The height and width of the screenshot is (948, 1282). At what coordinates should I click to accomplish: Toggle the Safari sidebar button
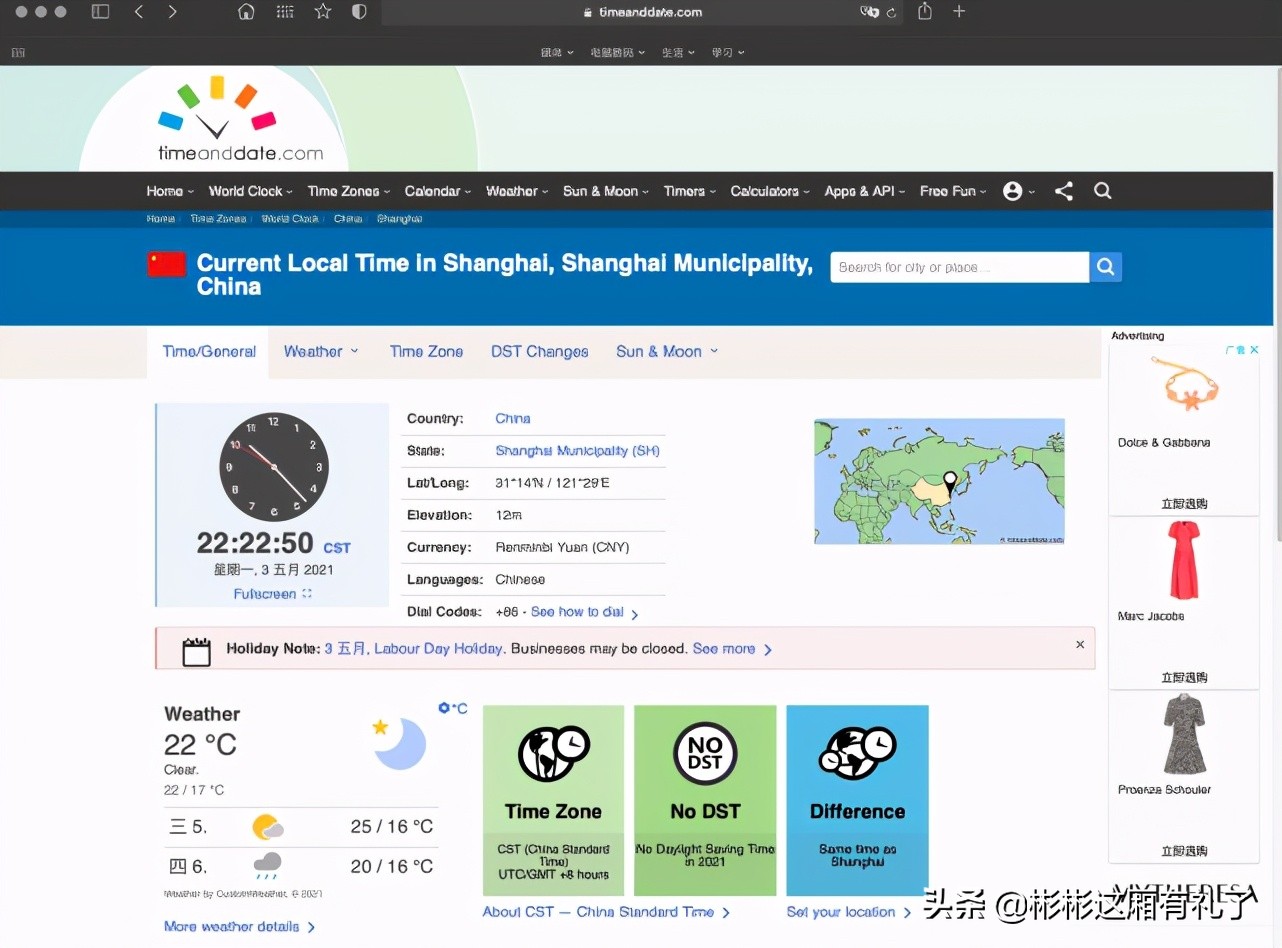(100, 12)
